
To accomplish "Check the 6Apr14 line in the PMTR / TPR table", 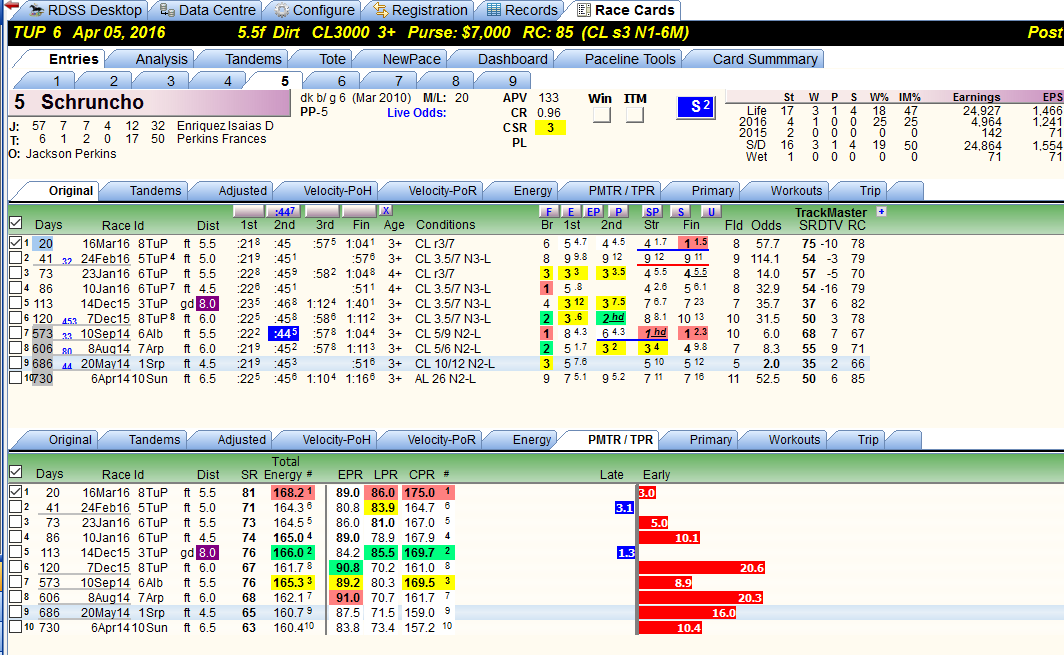I will 16,626.
